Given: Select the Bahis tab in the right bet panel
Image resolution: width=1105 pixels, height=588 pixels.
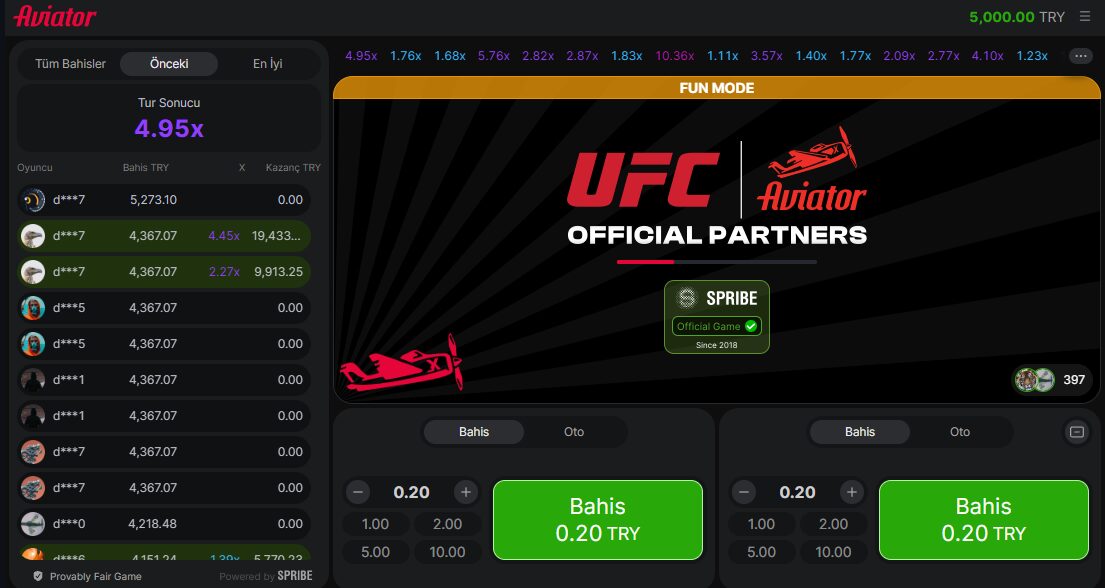Looking at the screenshot, I should coord(860,431).
